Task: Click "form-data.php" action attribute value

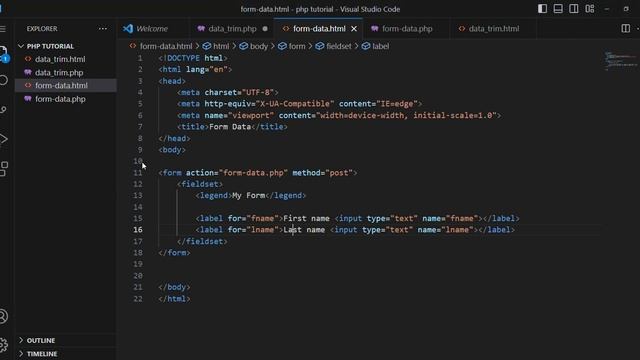Action: pos(253,173)
